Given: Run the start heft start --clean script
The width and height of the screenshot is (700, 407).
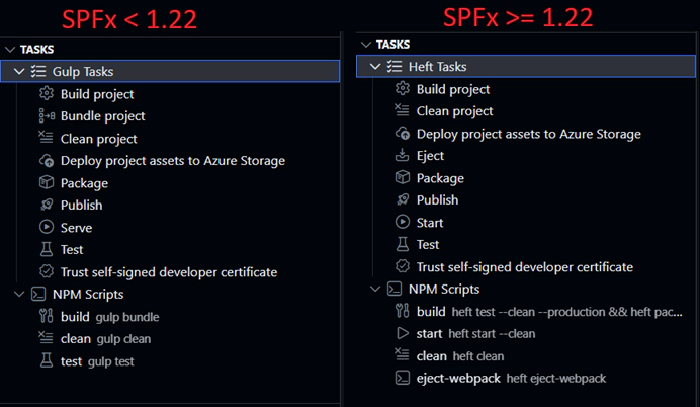Looking at the screenshot, I should coord(476,333).
